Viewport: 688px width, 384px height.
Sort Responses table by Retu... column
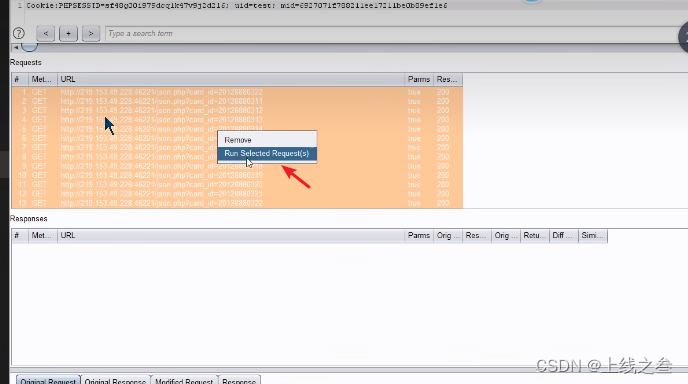[x=534, y=236]
